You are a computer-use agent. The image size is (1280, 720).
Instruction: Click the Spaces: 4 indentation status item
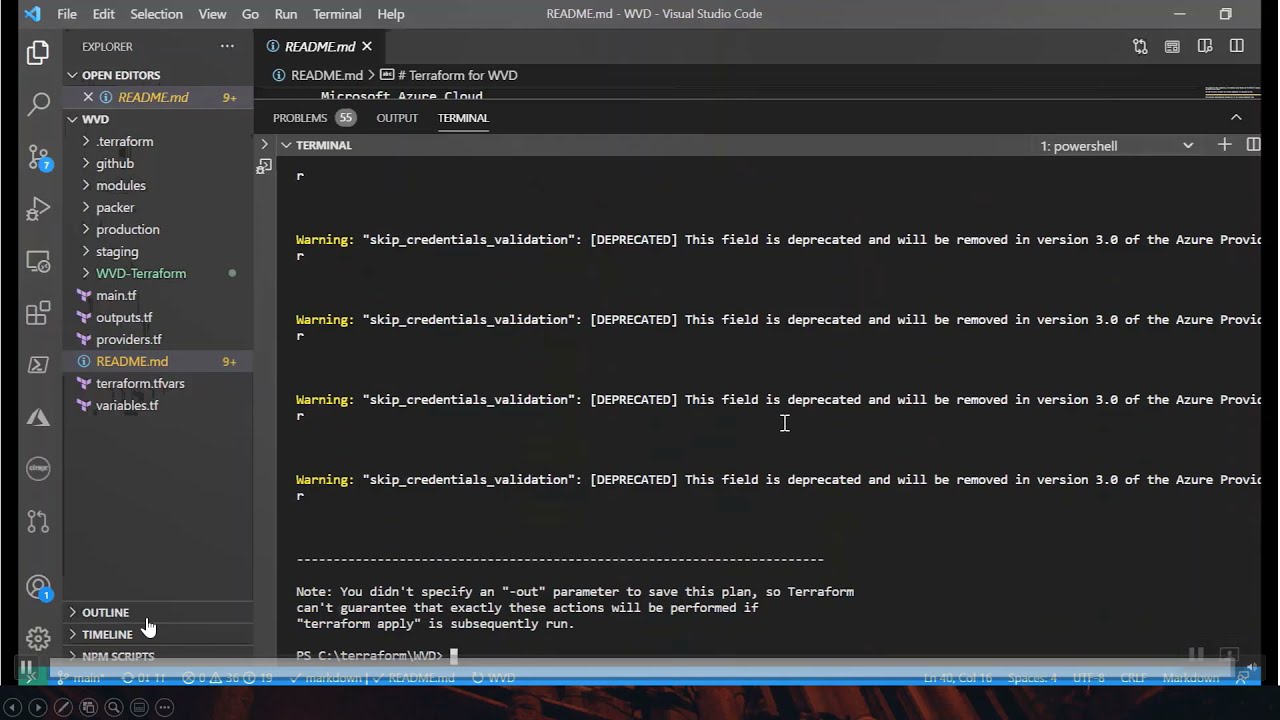(1032, 677)
